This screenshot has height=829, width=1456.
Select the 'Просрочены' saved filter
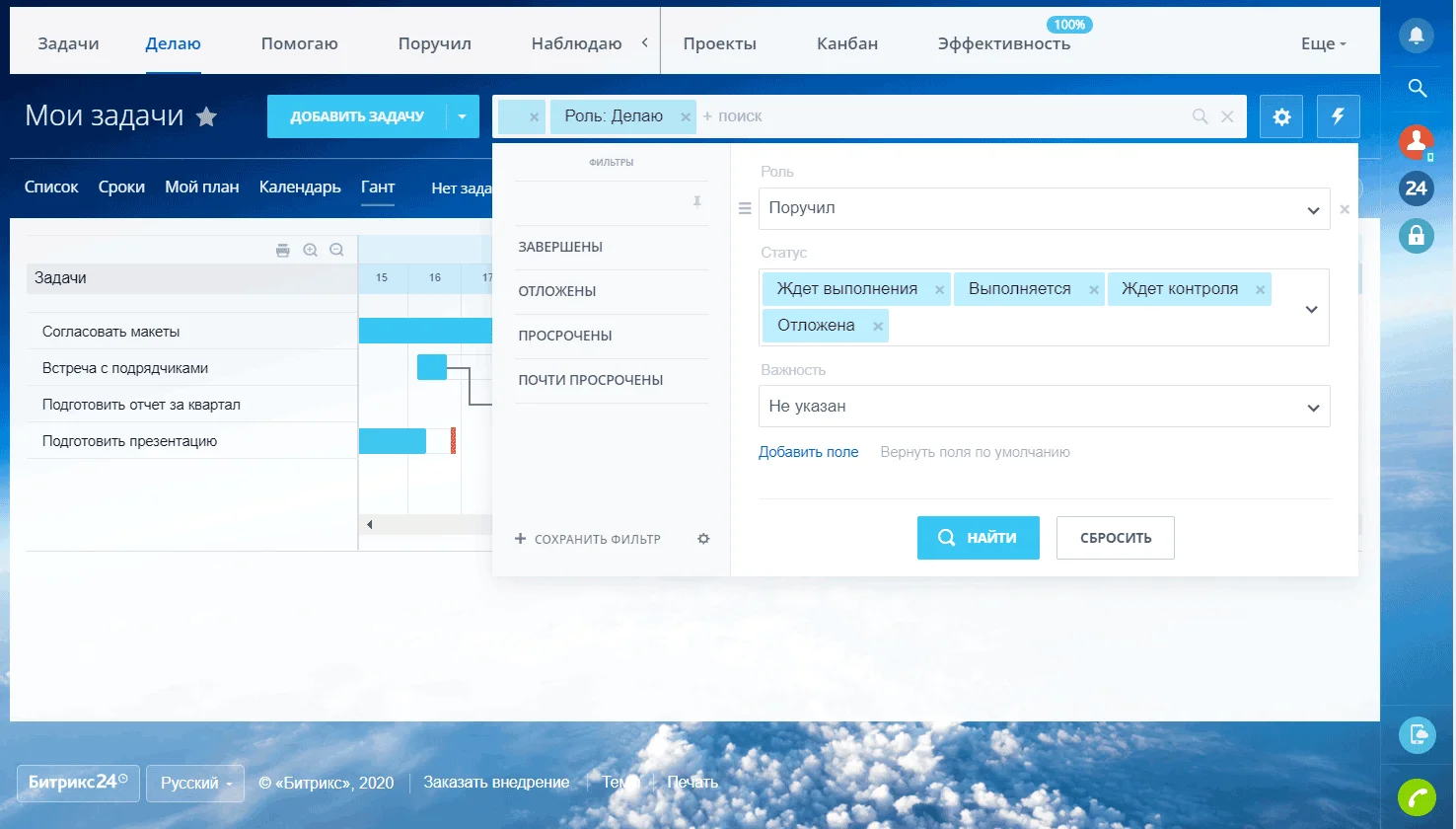tap(565, 336)
